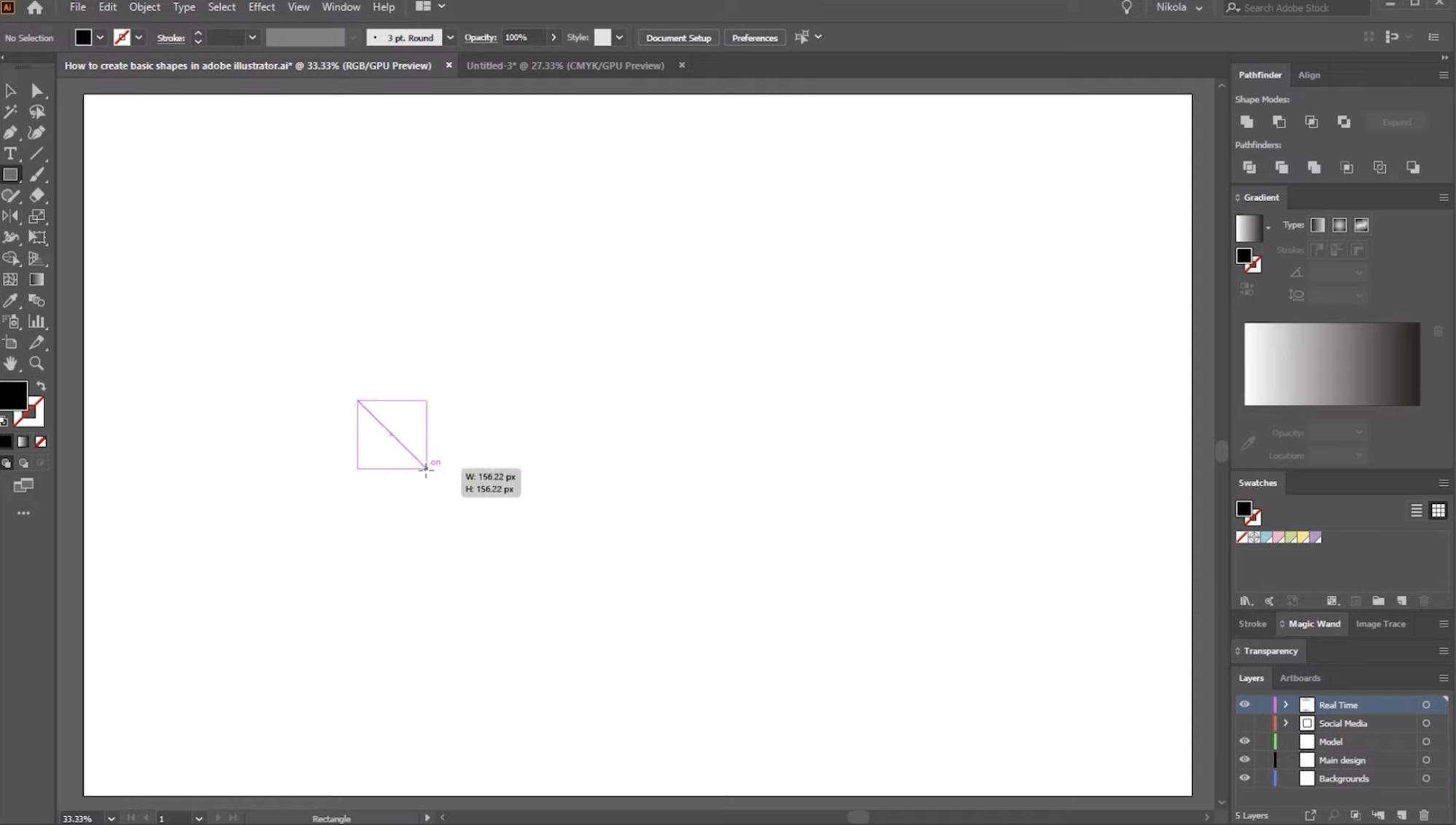The image size is (1456, 825).
Task: Select the Rectangle tool
Action: pos(11,175)
